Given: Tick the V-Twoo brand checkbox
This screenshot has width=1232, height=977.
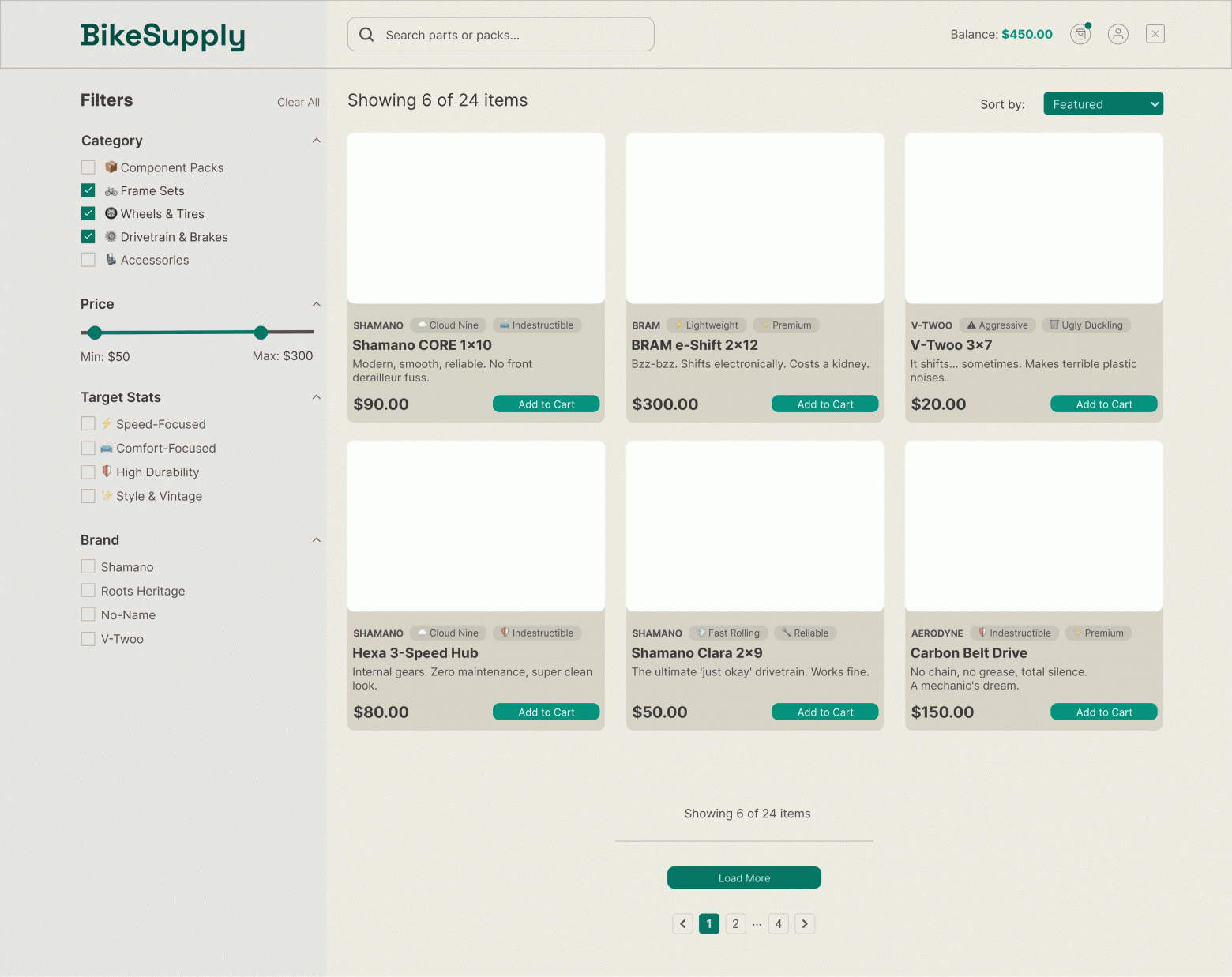Looking at the screenshot, I should tap(88, 638).
